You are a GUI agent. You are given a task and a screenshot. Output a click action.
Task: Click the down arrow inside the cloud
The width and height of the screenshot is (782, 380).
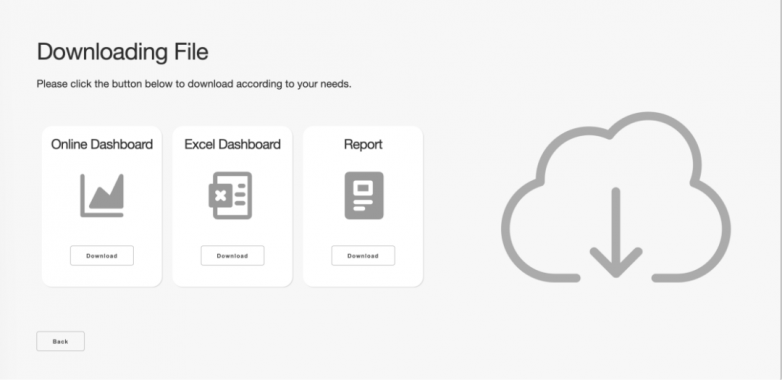[616, 232]
